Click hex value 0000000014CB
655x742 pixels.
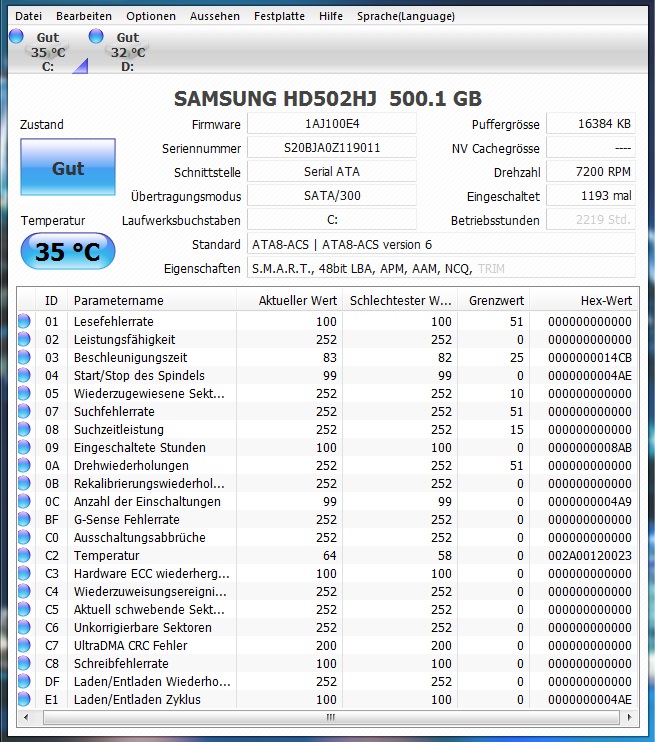[590, 357]
